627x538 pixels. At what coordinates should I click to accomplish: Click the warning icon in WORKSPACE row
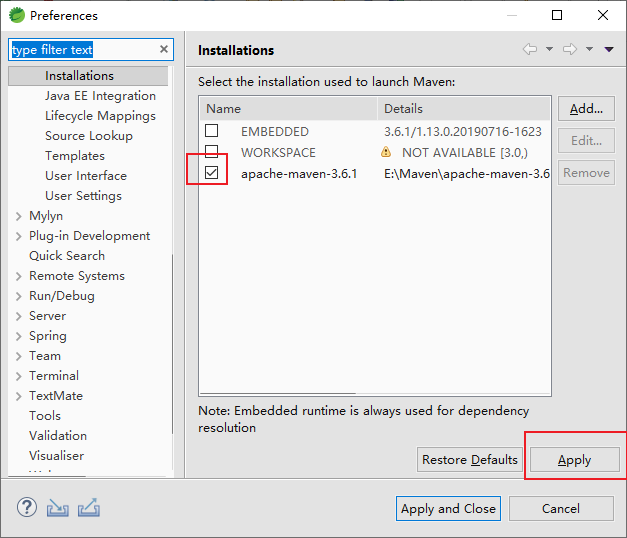[x=385, y=152]
